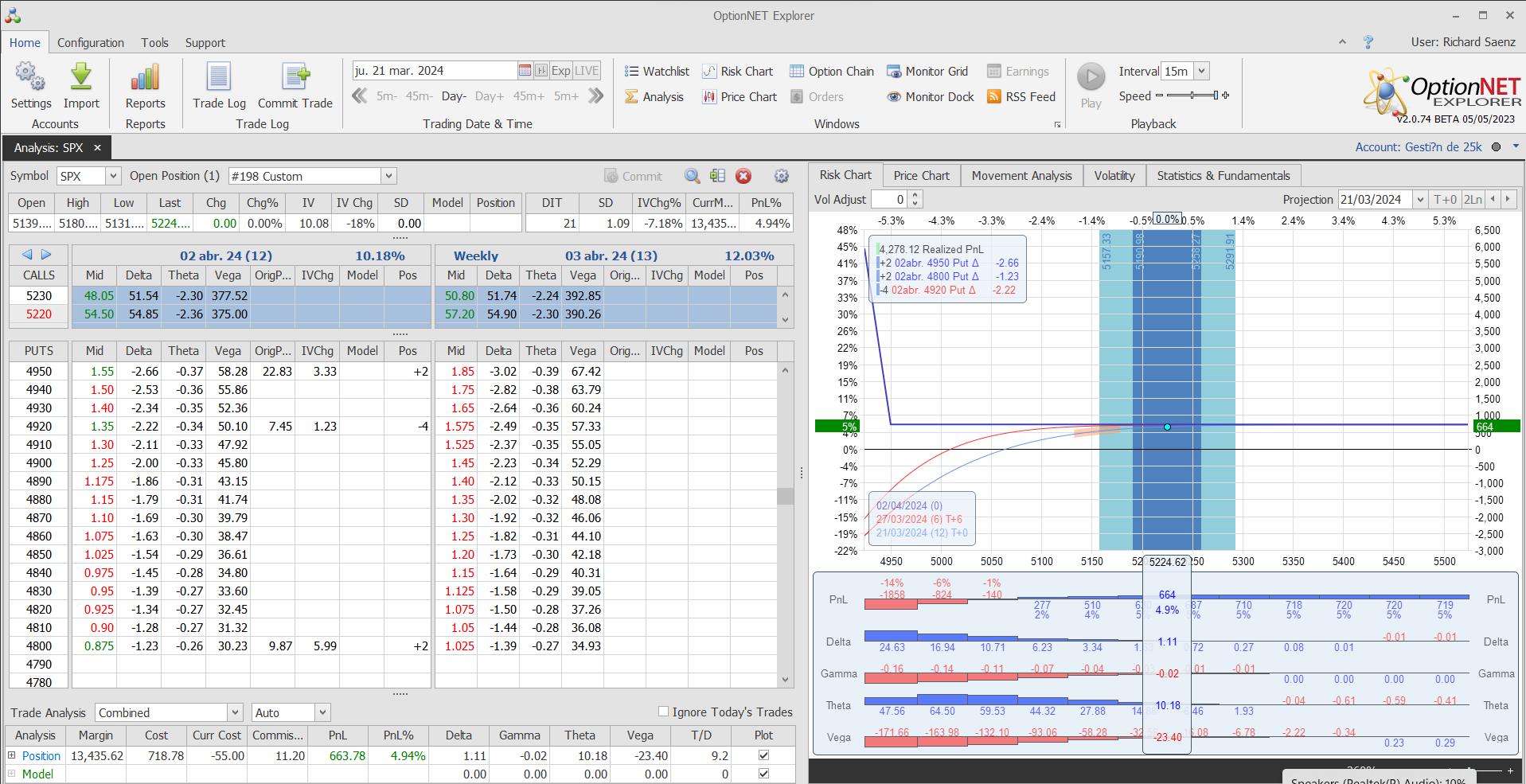The width and height of the screenshot is (1526, 784).
Task: Open the Interval 15m dropdown
Action: [x=1201, y=71]
